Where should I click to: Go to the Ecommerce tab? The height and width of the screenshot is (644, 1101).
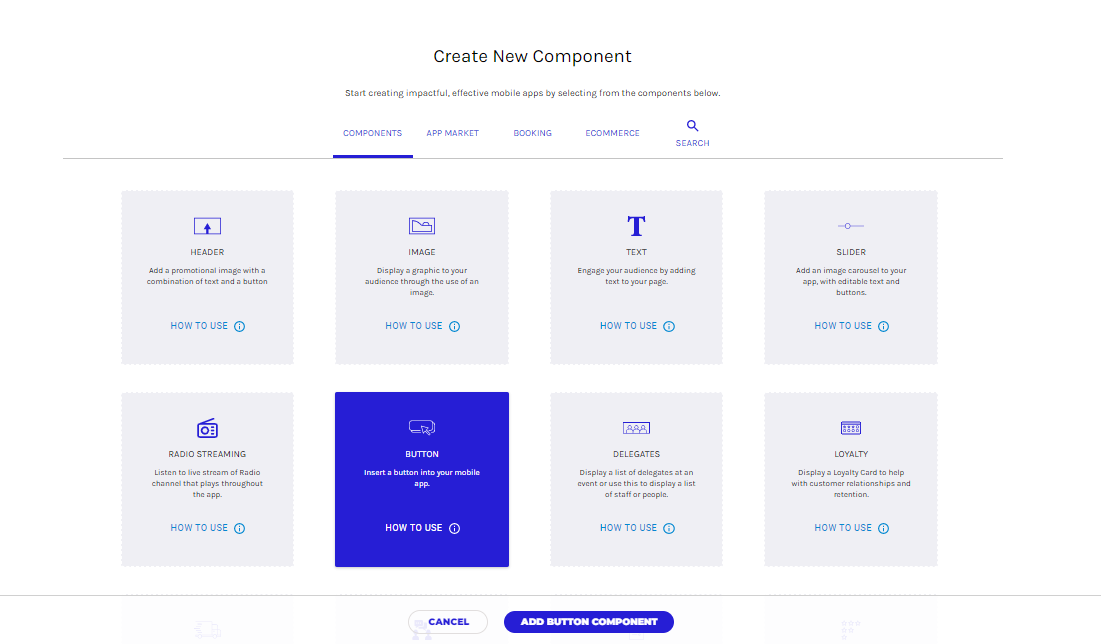pos(612,133)
